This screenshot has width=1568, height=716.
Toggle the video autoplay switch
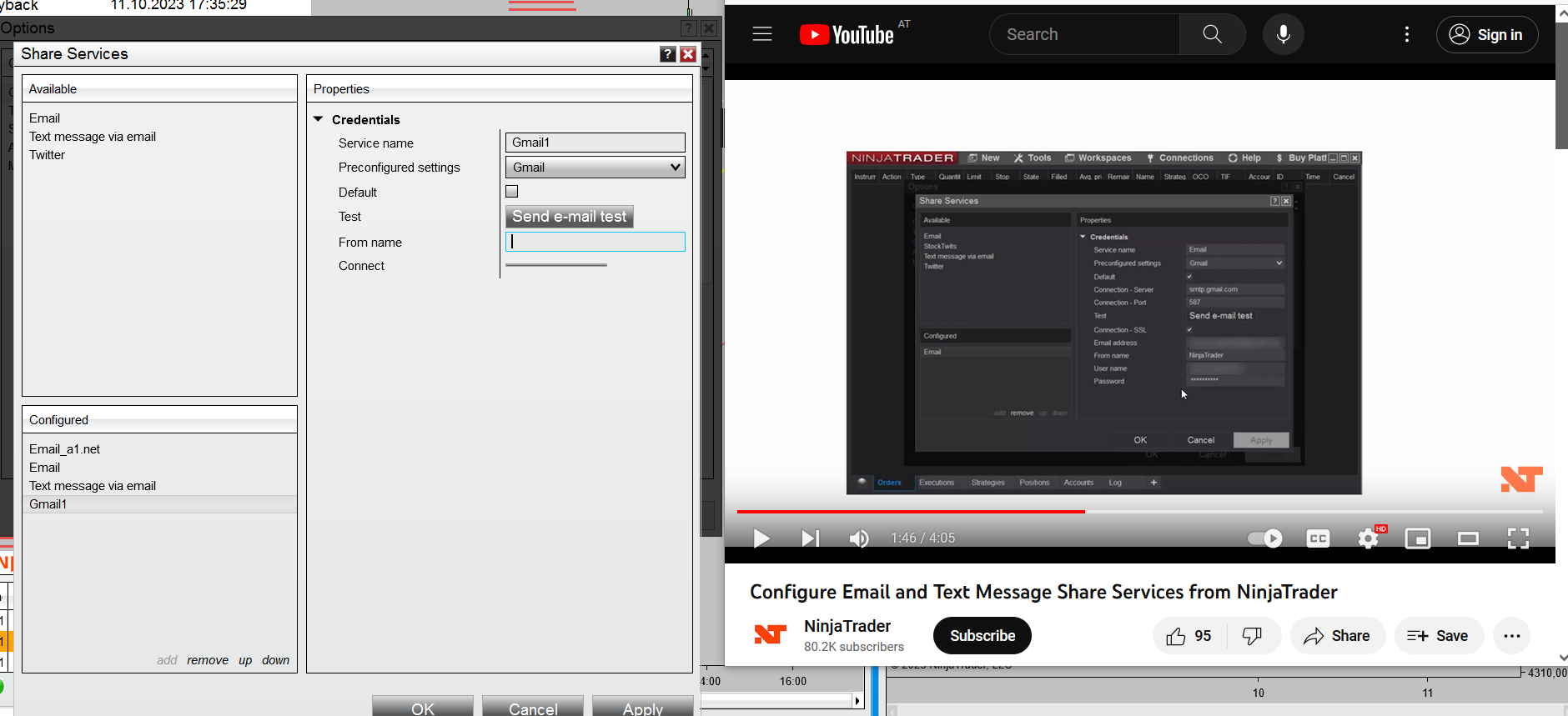pyautogui.click(x=1264, y=538)
